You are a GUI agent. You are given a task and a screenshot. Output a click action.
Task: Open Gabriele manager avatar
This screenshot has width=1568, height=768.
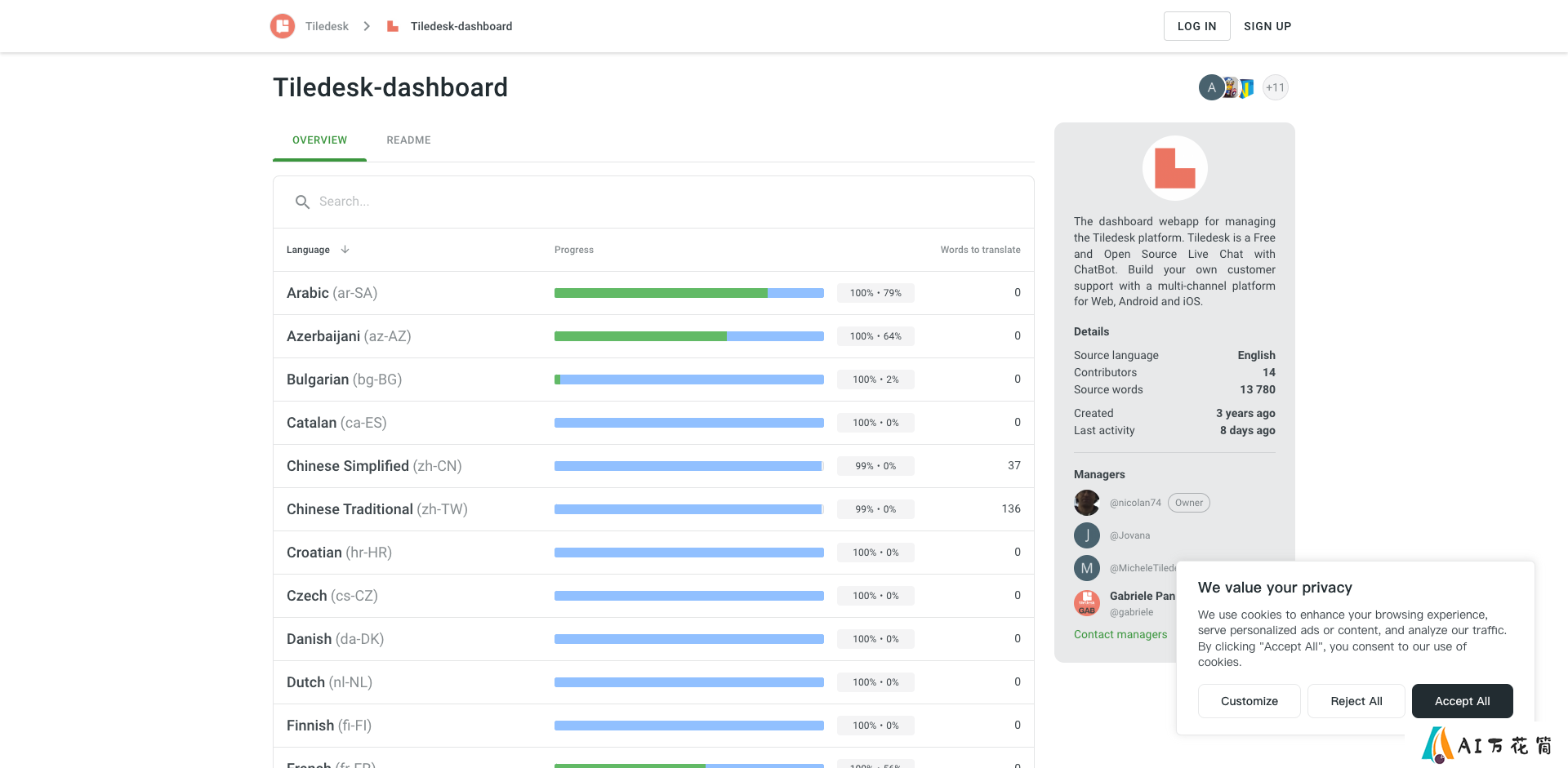(1087, 603)
